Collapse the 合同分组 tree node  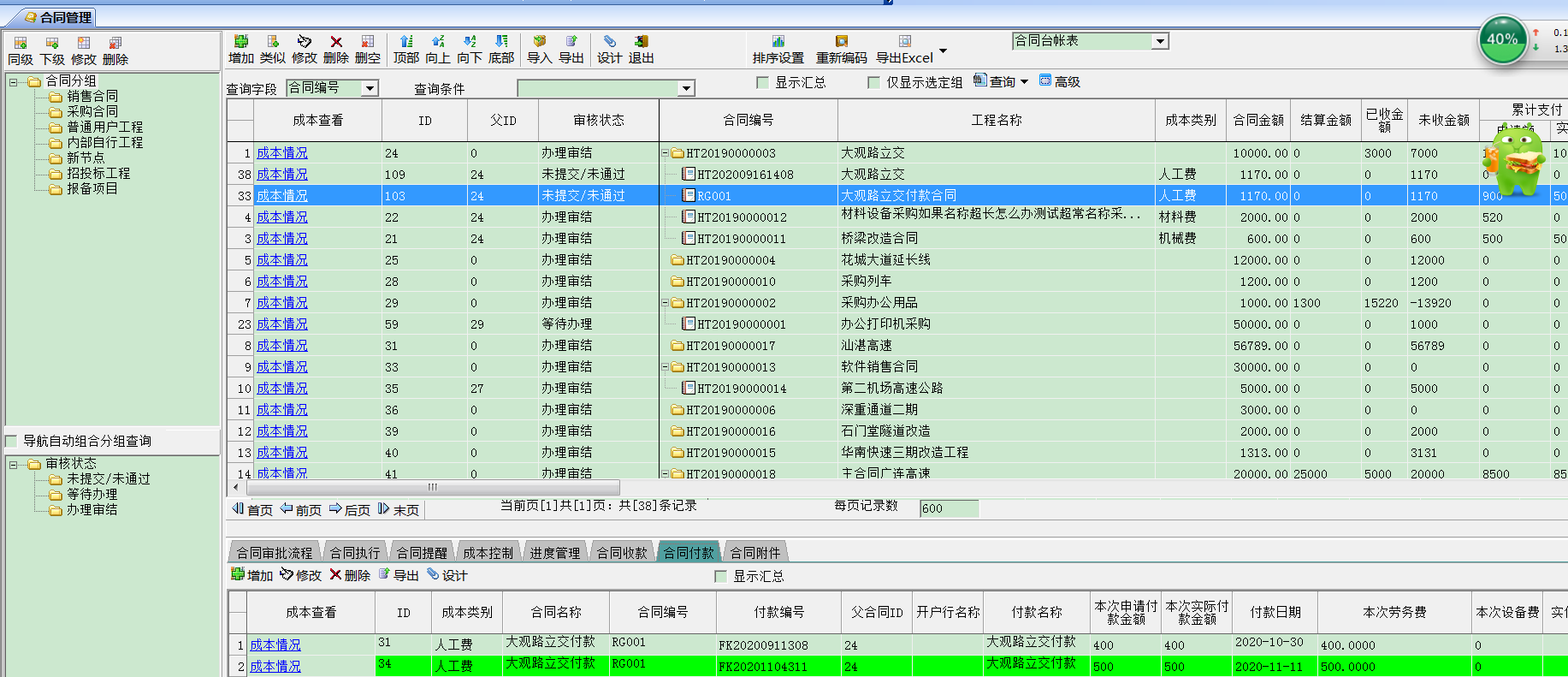pyautogui.click(x=14, y=82)
